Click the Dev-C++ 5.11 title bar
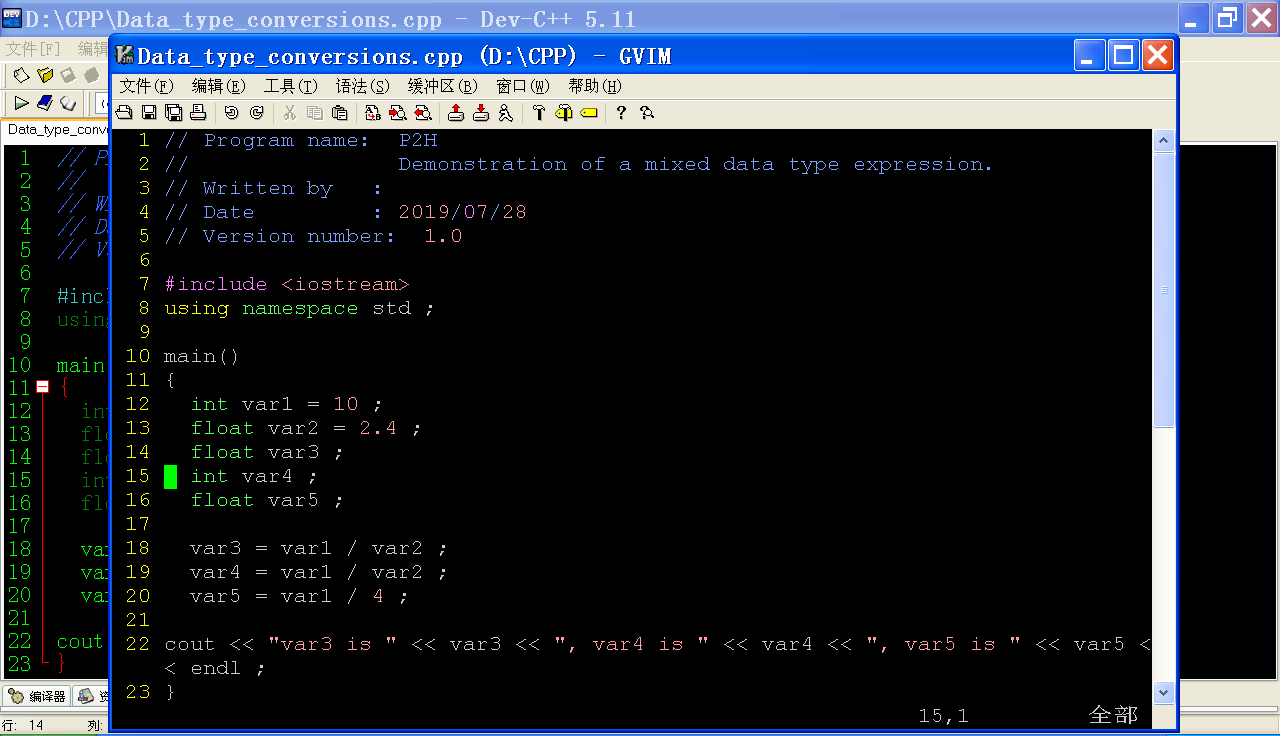Image resolution: width=1281 pixels, height=736 pixels. click(x=330, y=19)
